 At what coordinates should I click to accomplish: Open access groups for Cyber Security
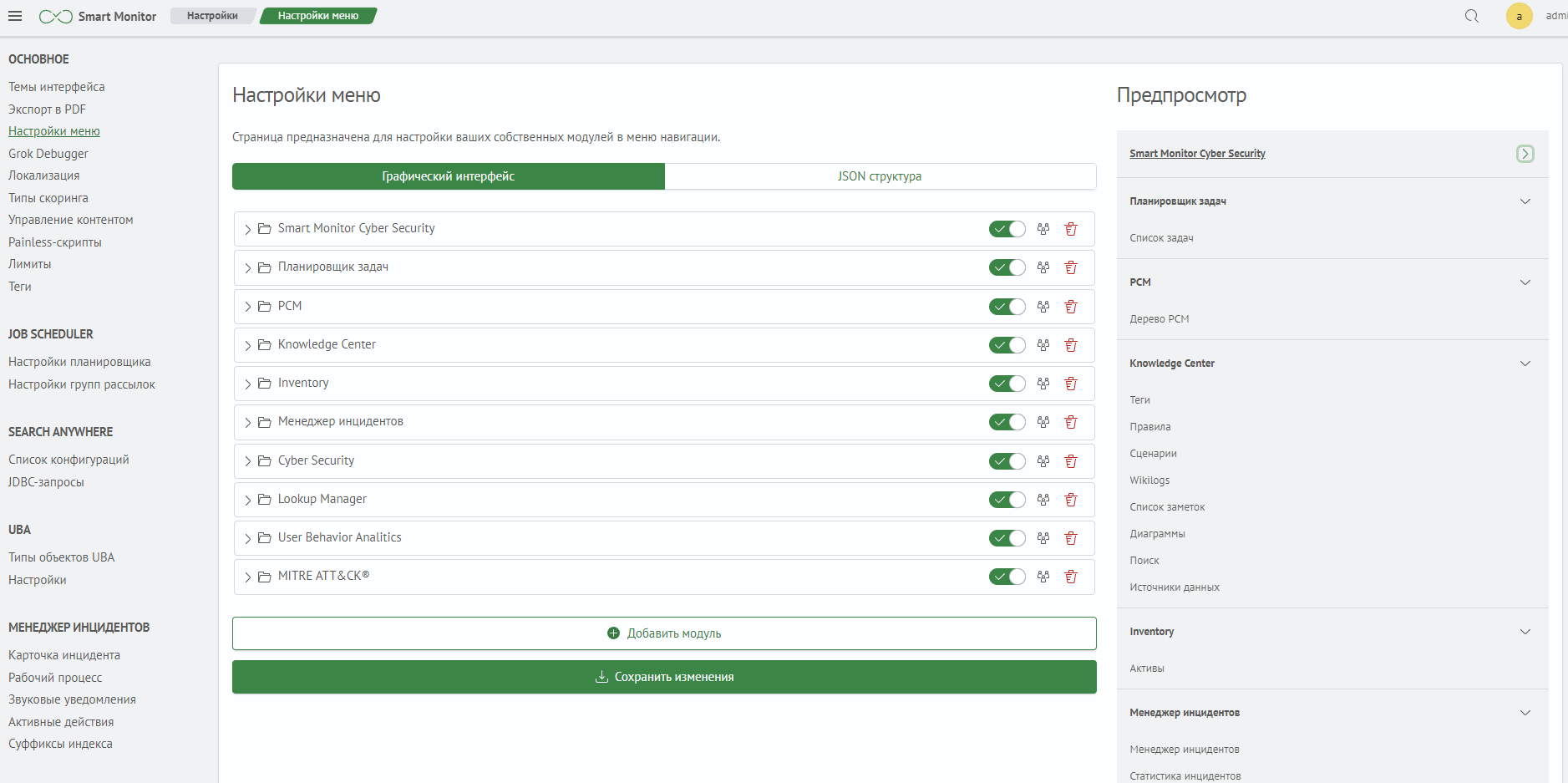(1043, 461)
